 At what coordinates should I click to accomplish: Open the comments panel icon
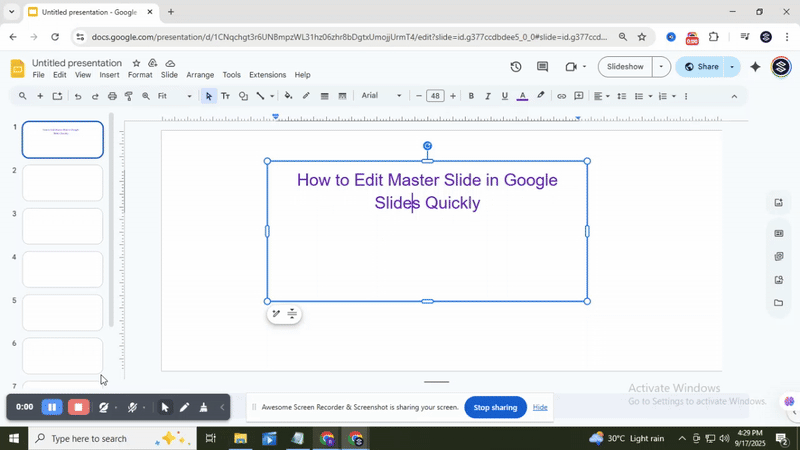(x=542, y=67)
